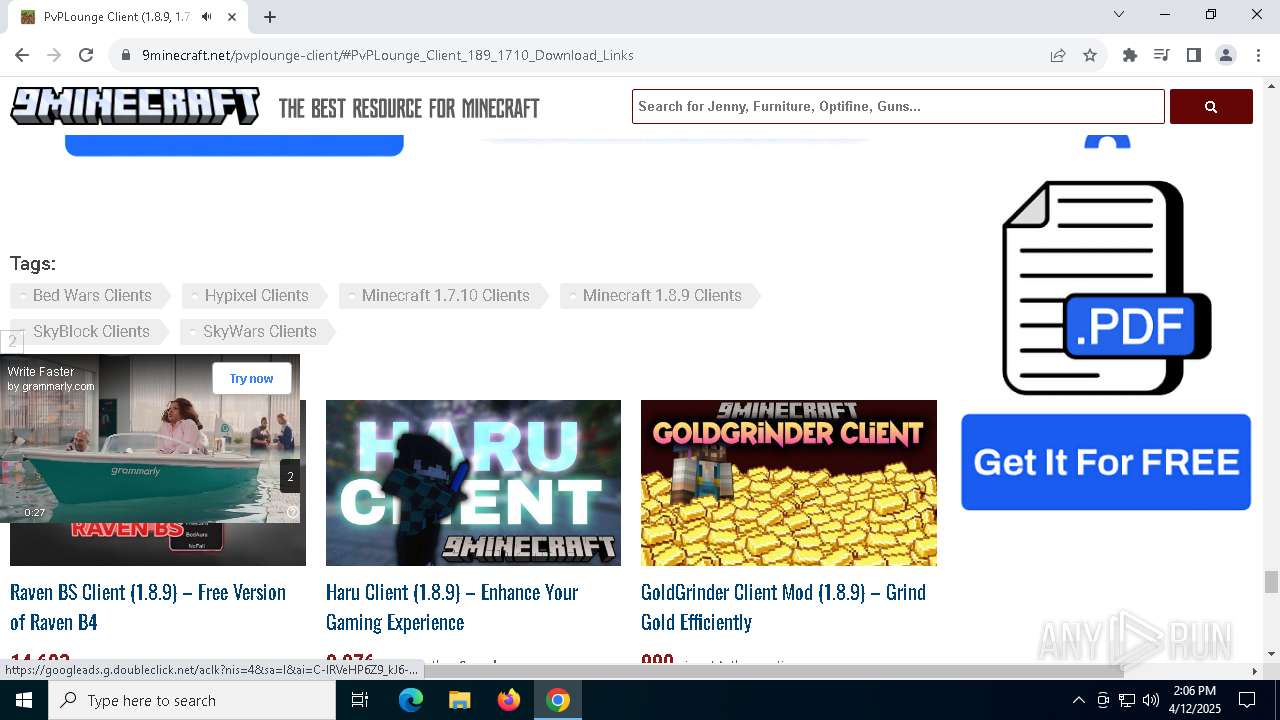Open Bed Wars Clients tag
This screenshot has width=1280, height=720.
coord(91,295)
